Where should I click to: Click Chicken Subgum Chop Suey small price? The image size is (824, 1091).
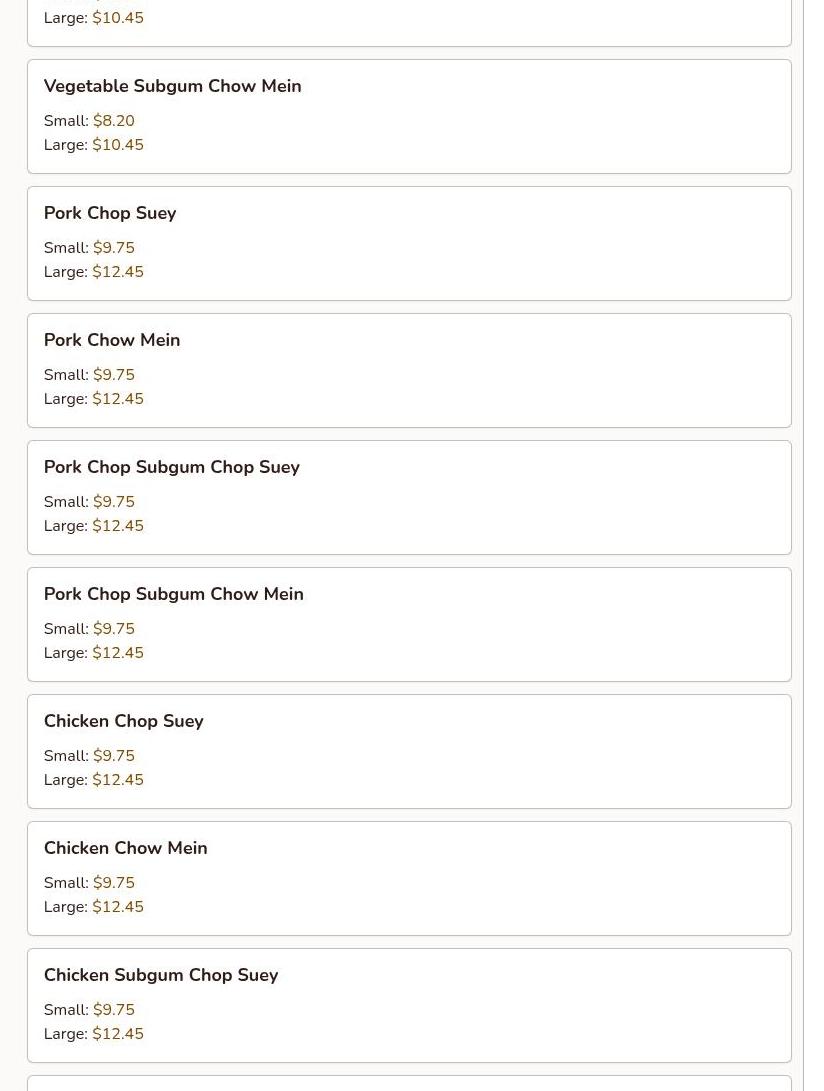114,1010
